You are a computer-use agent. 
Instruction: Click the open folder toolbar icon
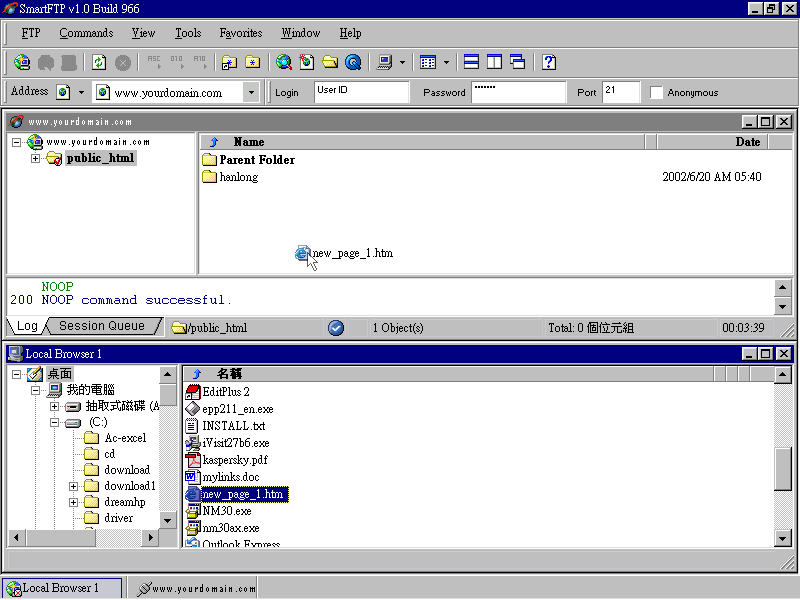[x=330, y=62]
